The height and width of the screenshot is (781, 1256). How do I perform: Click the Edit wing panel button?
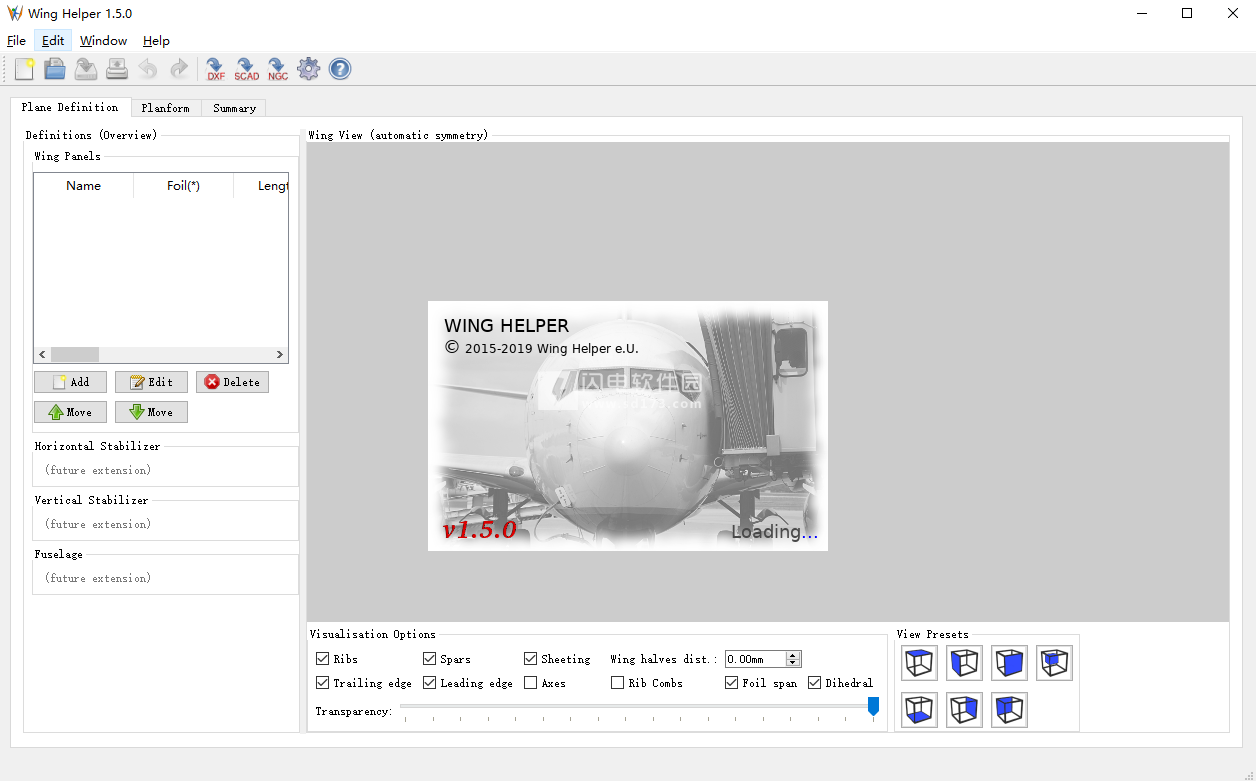(x=151, y=382)
